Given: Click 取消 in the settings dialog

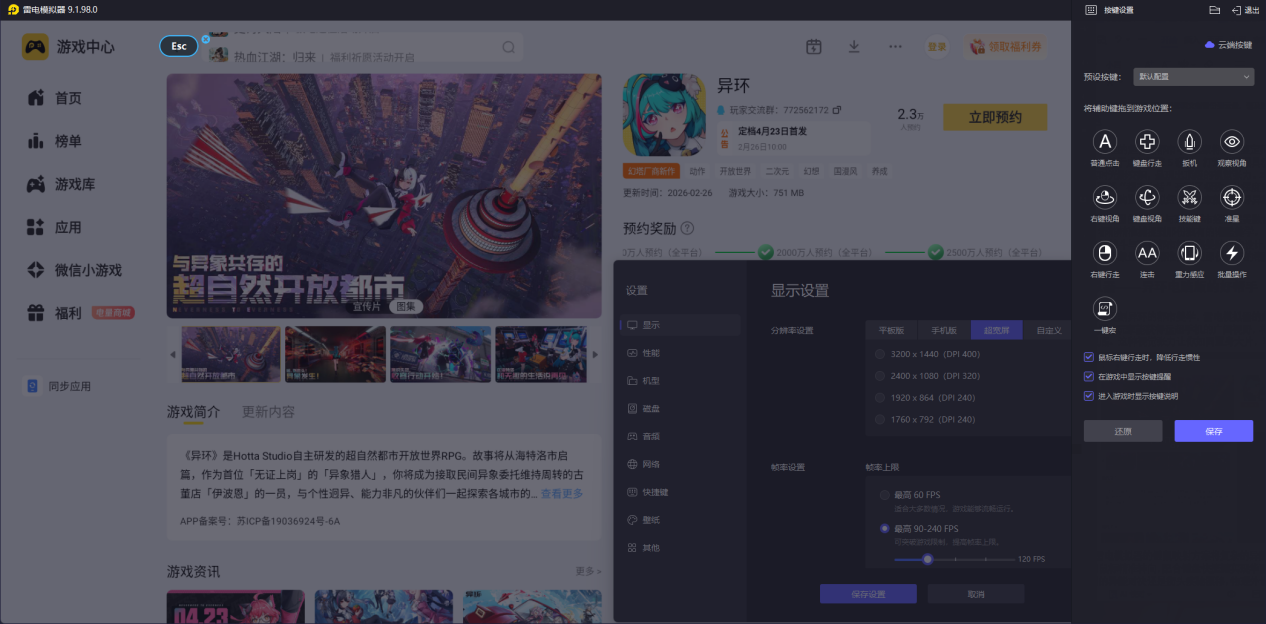Looking at the screenshot, I should (x=976, y=594).
